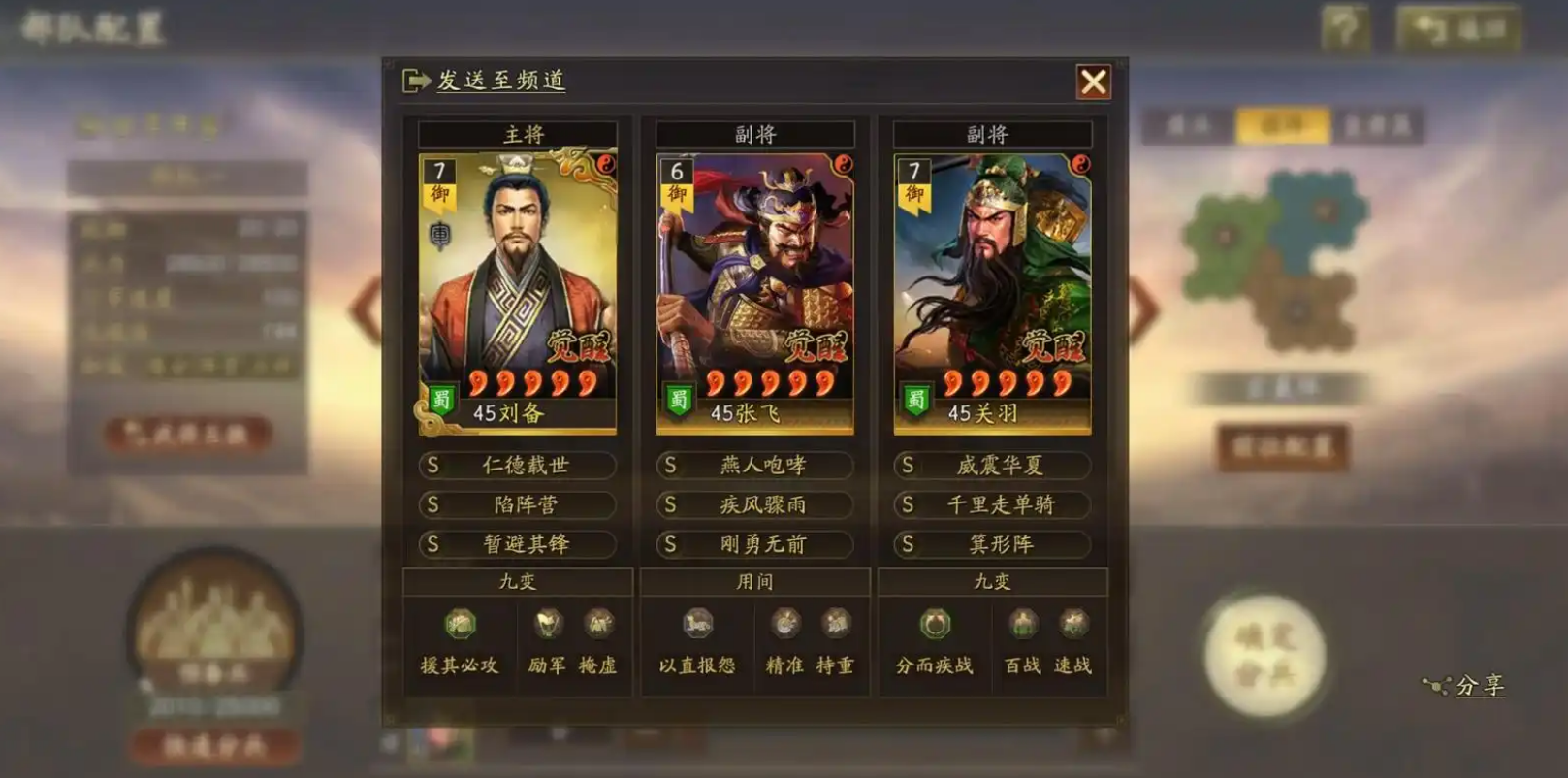Viewport: 1568px width, 778px height.
Task: Open the 仁德载世 skill entry
Action: [x=518, y=466]
